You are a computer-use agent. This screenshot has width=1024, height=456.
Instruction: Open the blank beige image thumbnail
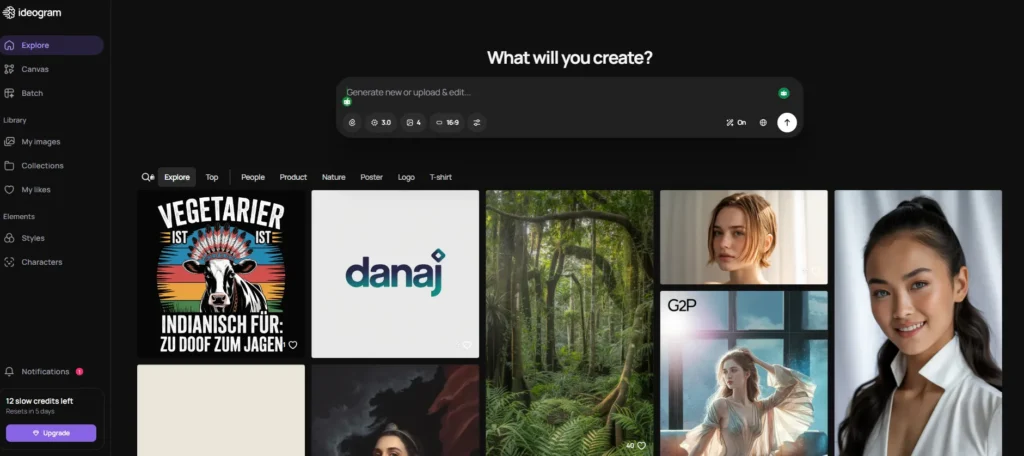click(x=221, y=410)
